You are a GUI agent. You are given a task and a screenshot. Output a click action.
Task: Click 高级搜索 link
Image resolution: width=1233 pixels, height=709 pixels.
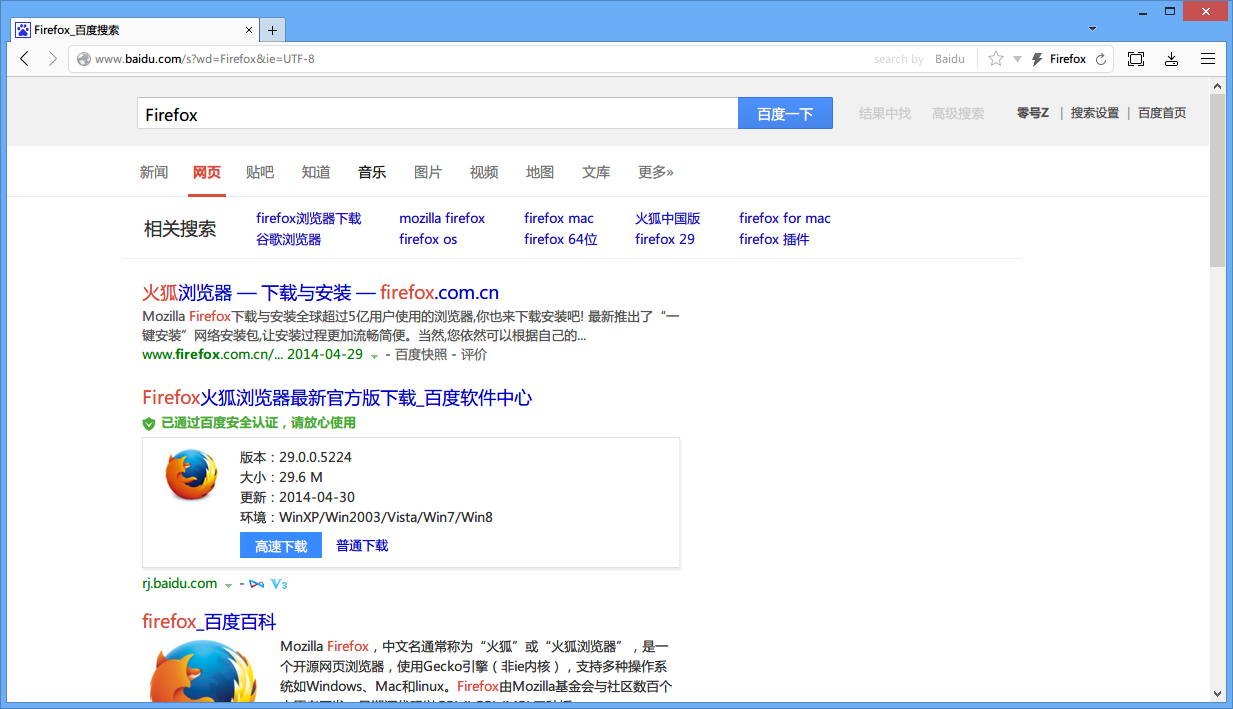[958, 114]
